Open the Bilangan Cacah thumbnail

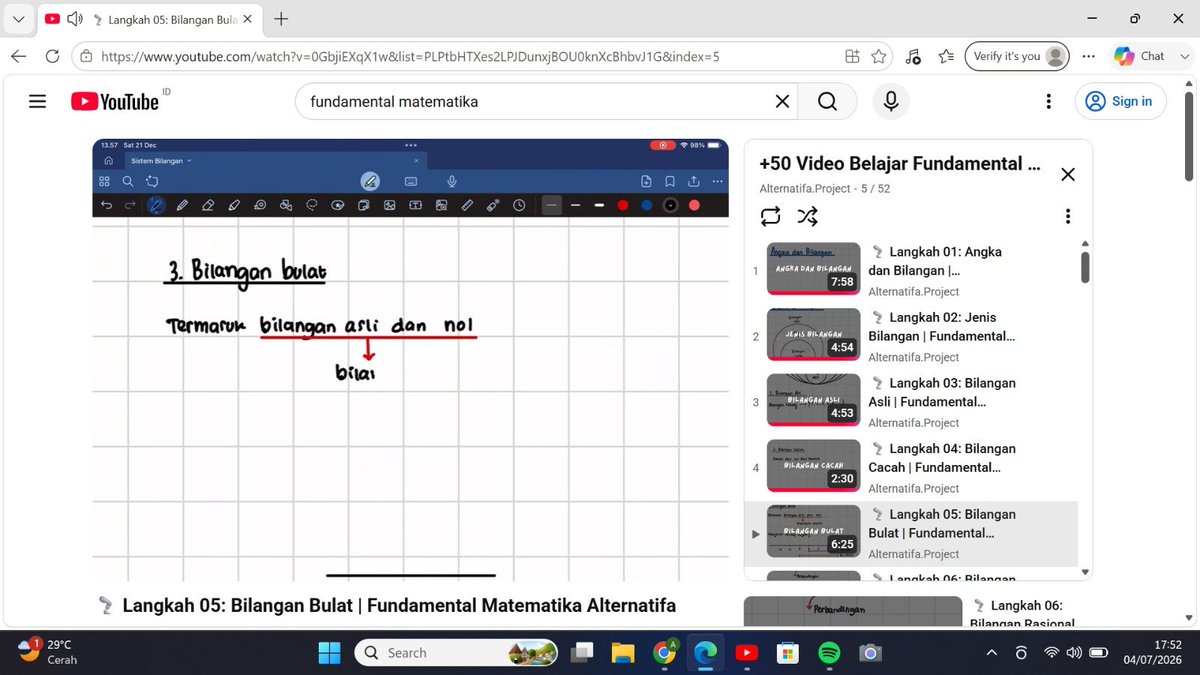tap(813, 466)
